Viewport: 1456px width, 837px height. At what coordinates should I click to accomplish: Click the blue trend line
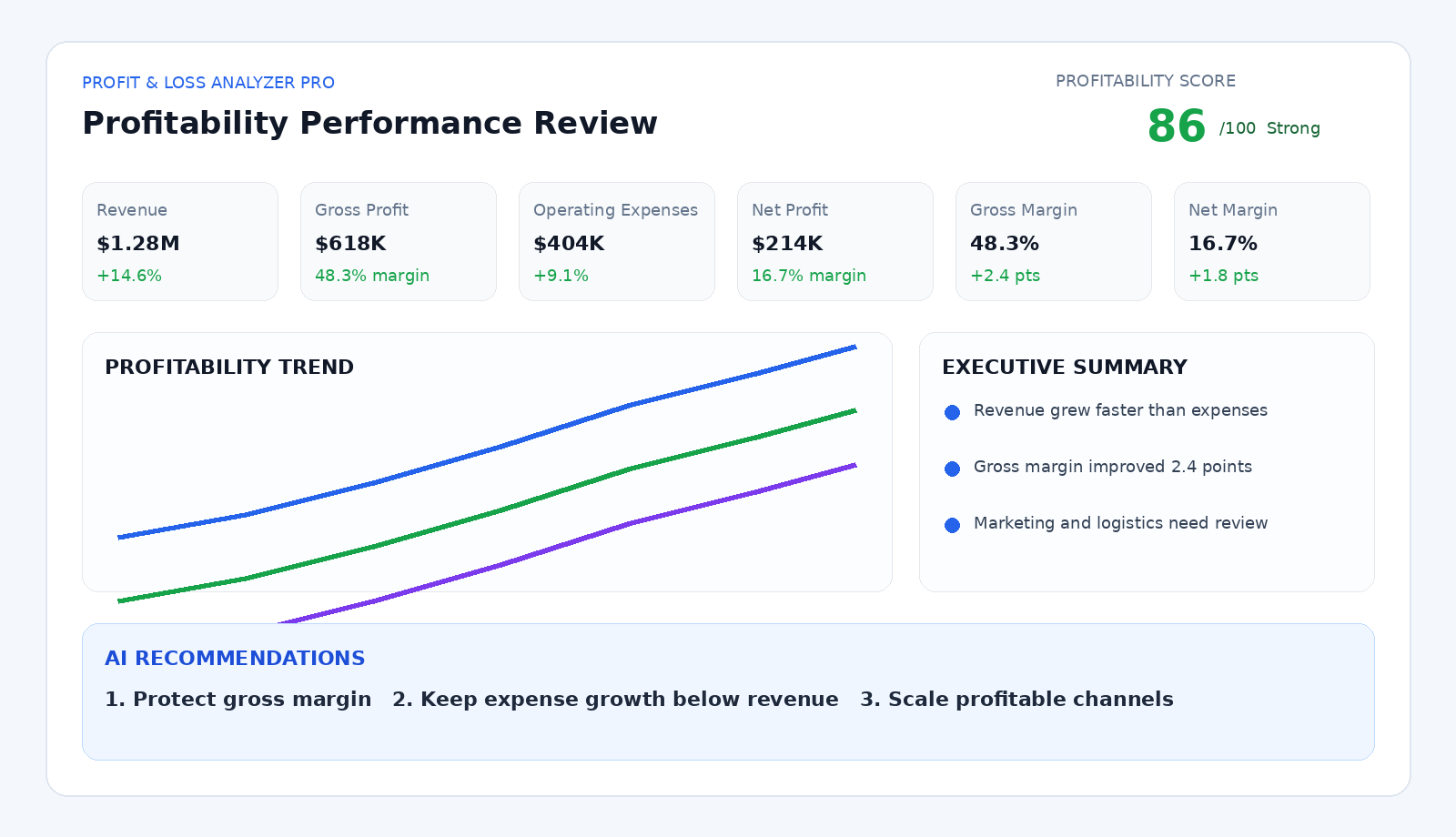500,447
